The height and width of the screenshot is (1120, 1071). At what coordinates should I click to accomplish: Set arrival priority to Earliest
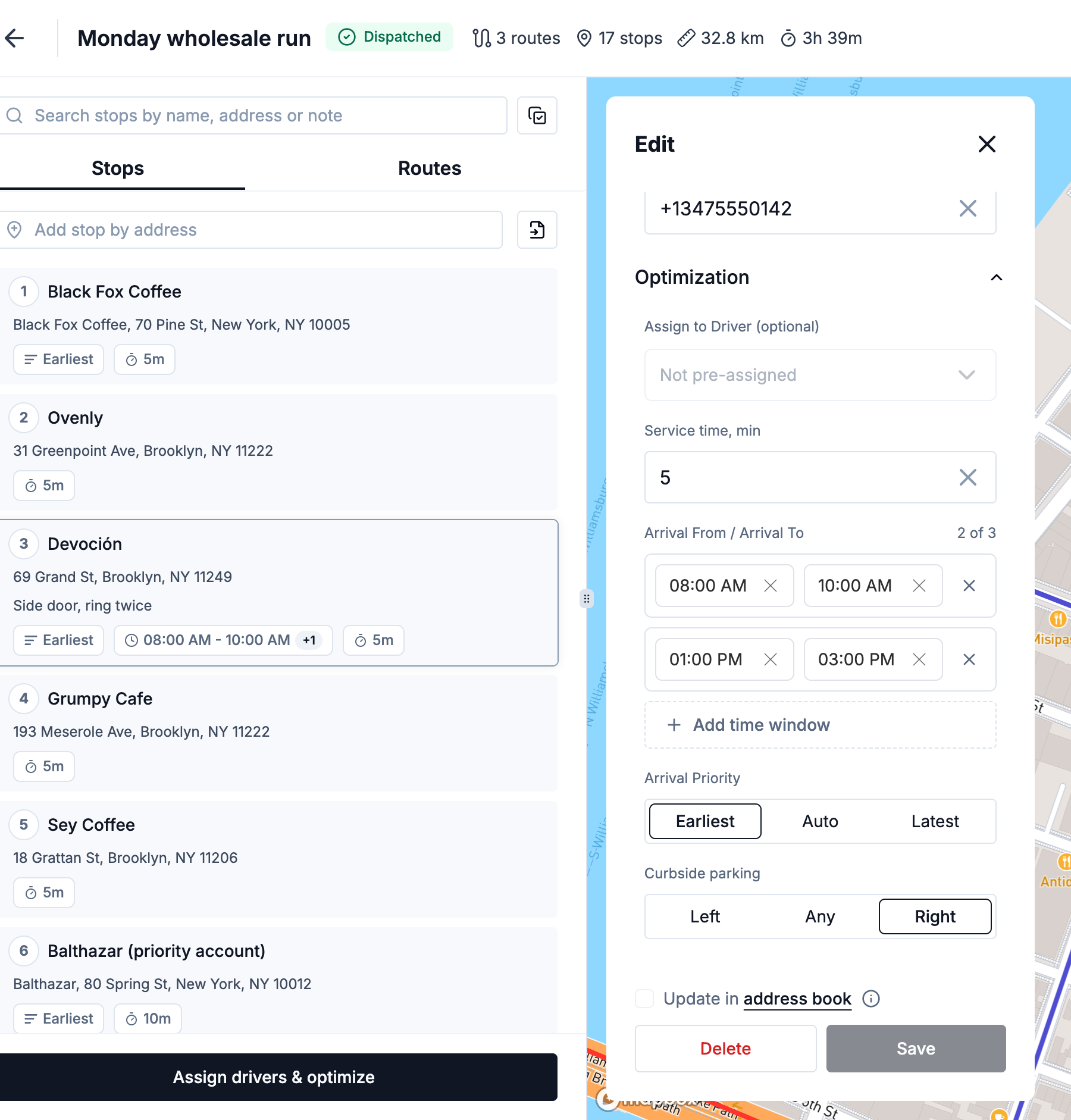705,821
